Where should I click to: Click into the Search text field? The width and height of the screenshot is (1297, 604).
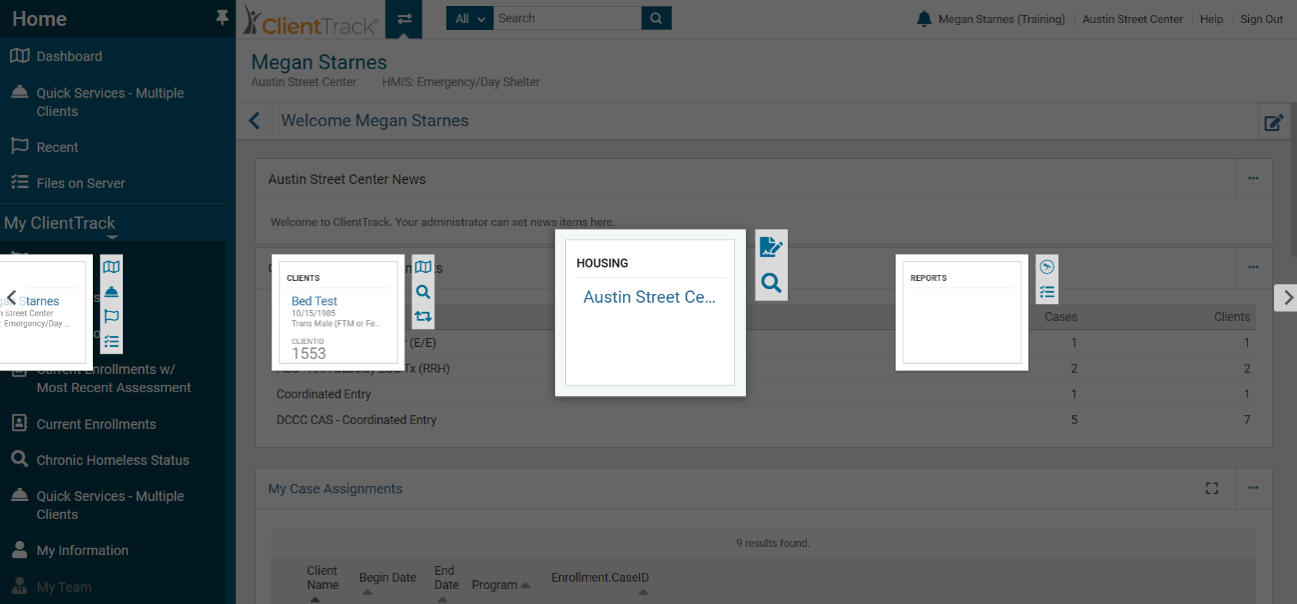tap(566, 18)
